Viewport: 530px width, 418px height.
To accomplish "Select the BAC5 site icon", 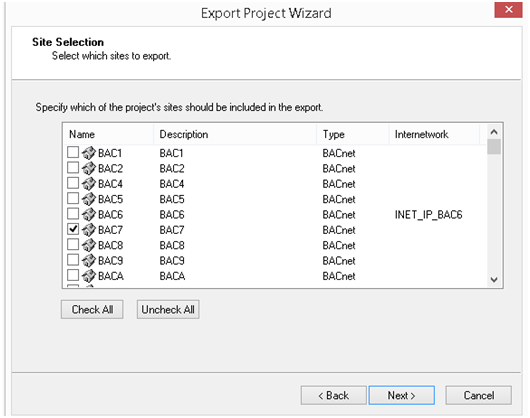I will click(x=89, y=199).
